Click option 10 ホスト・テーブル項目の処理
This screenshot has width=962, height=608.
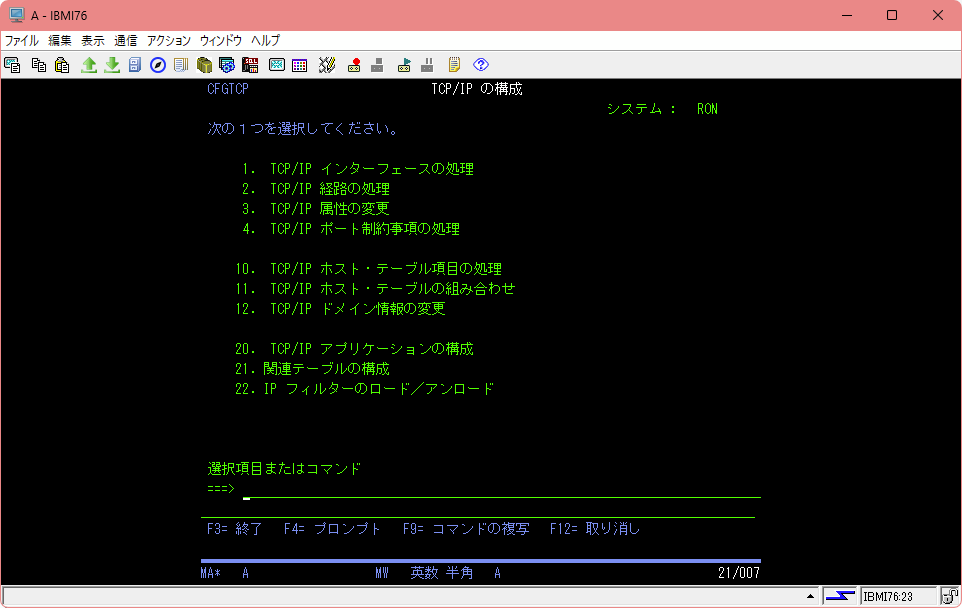[369, 269]
